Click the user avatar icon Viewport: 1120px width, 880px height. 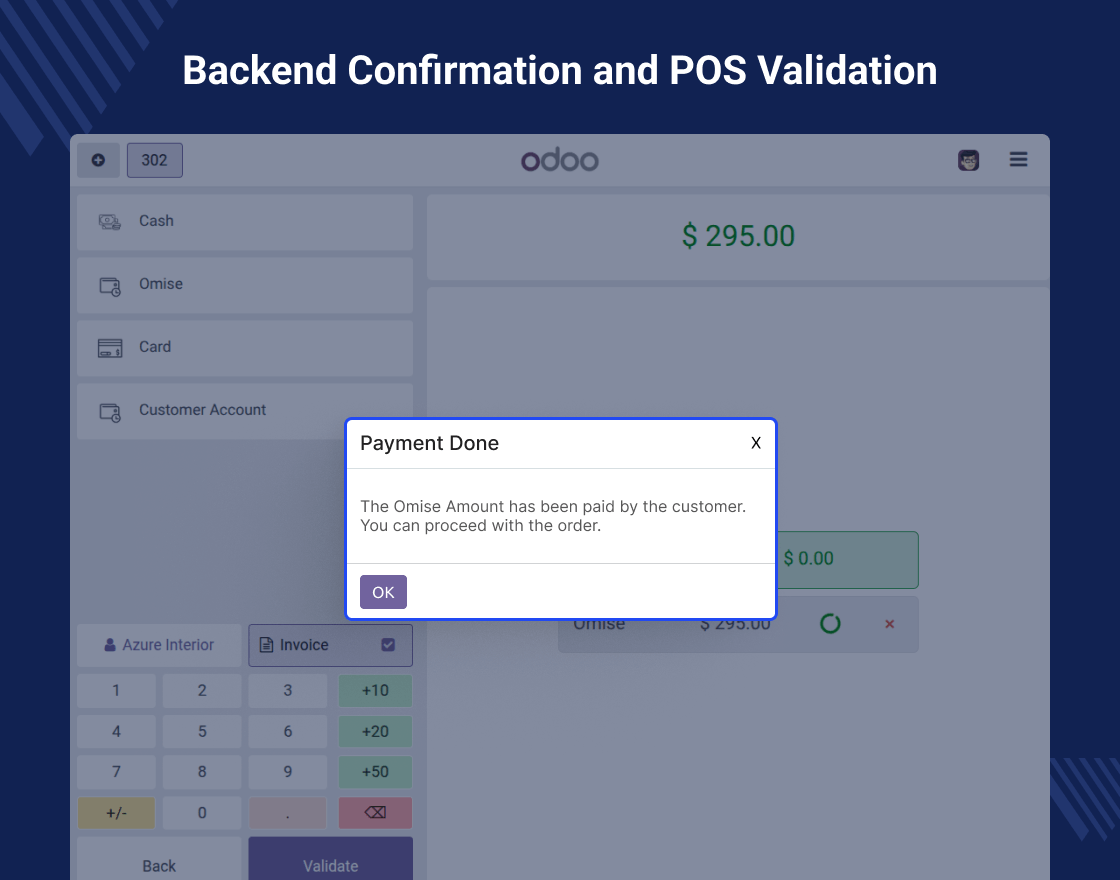point(968,160)
